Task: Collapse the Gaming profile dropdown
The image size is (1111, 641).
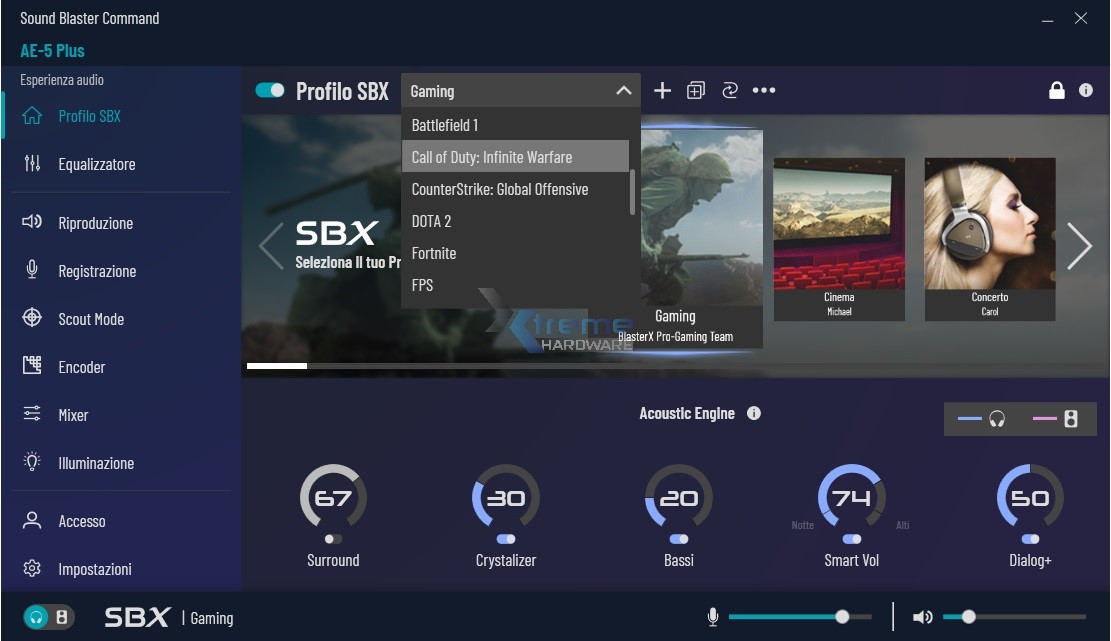Action: 622,90
